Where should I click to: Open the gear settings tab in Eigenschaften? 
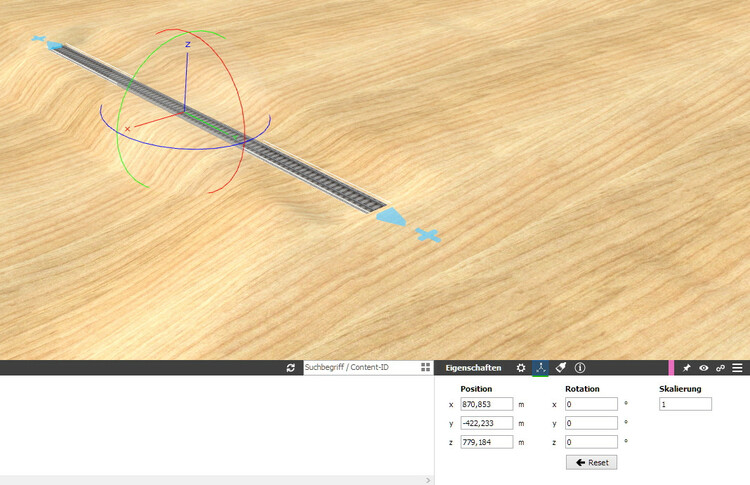(521, 368)
